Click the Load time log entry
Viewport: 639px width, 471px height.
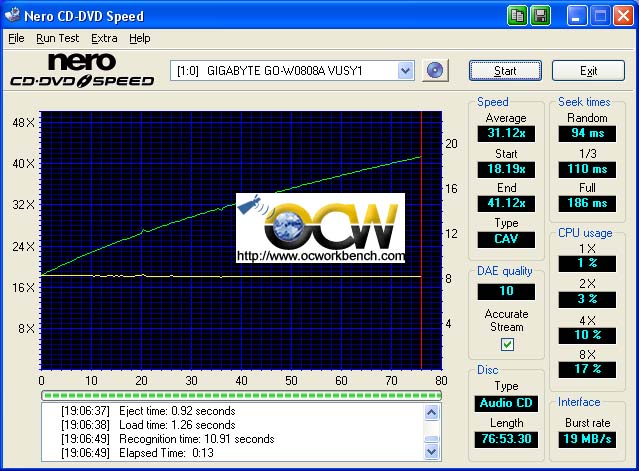(x=148, y=425)
